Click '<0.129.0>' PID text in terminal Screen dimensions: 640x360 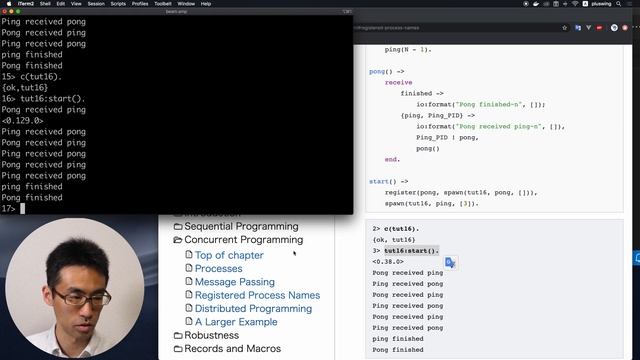tap(22, 121)
